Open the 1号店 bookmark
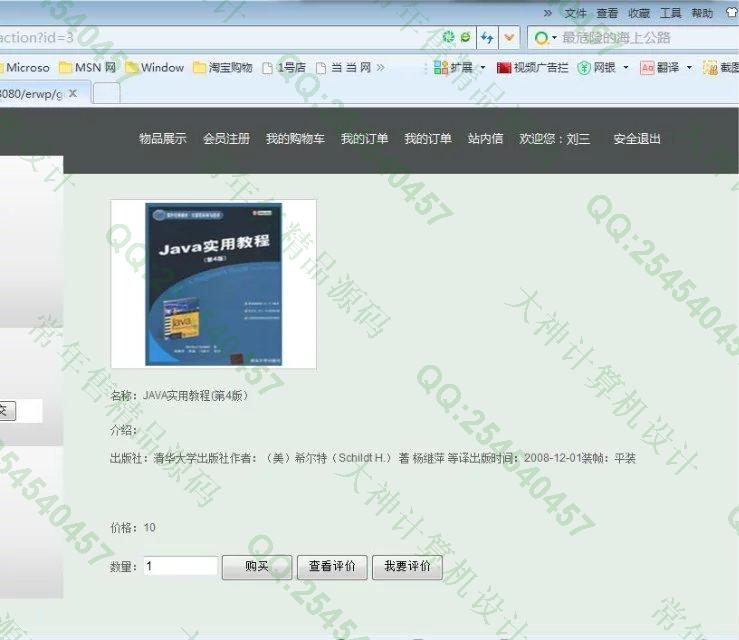The height and width of the screenshot is (640, 739). coord(284,68)
